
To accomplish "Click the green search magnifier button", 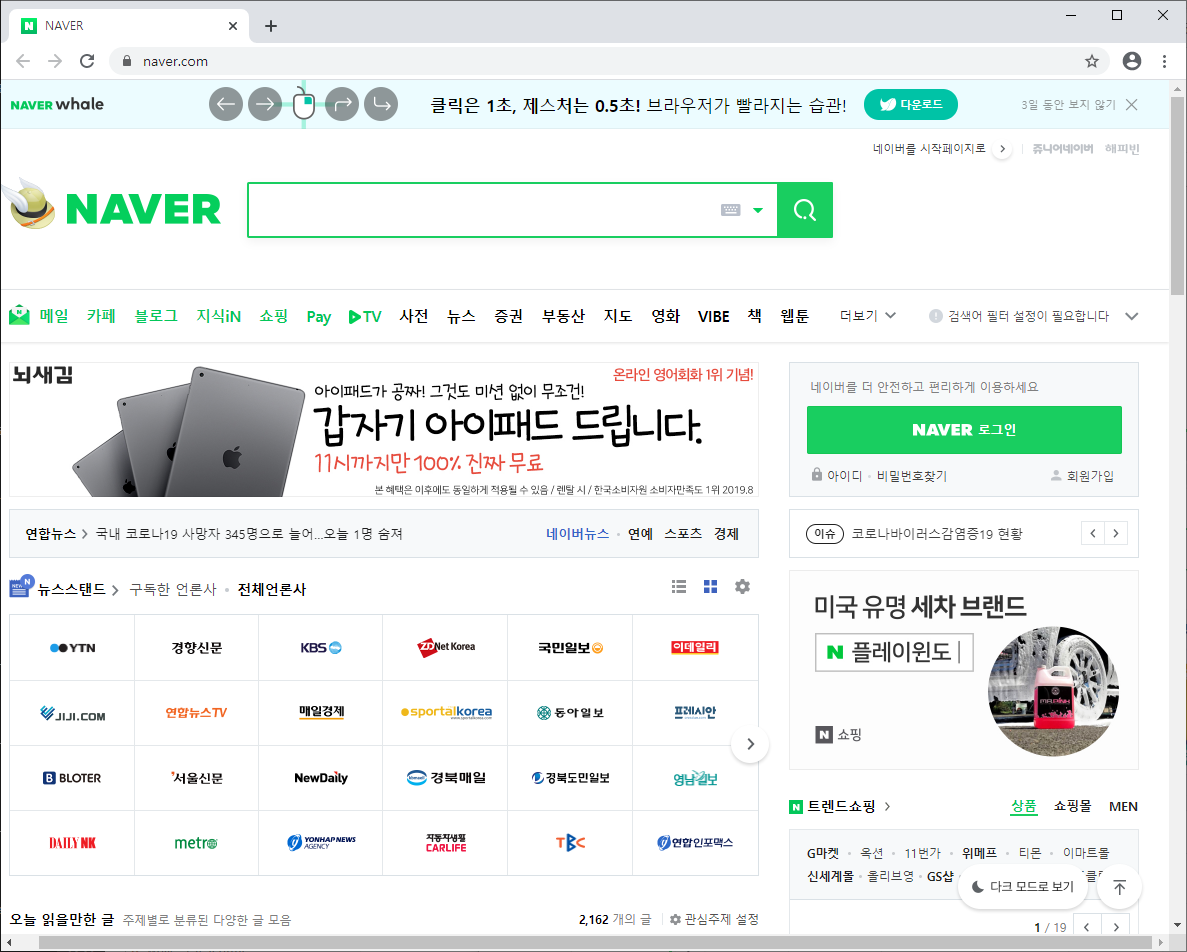I will (x=805, y=210).
